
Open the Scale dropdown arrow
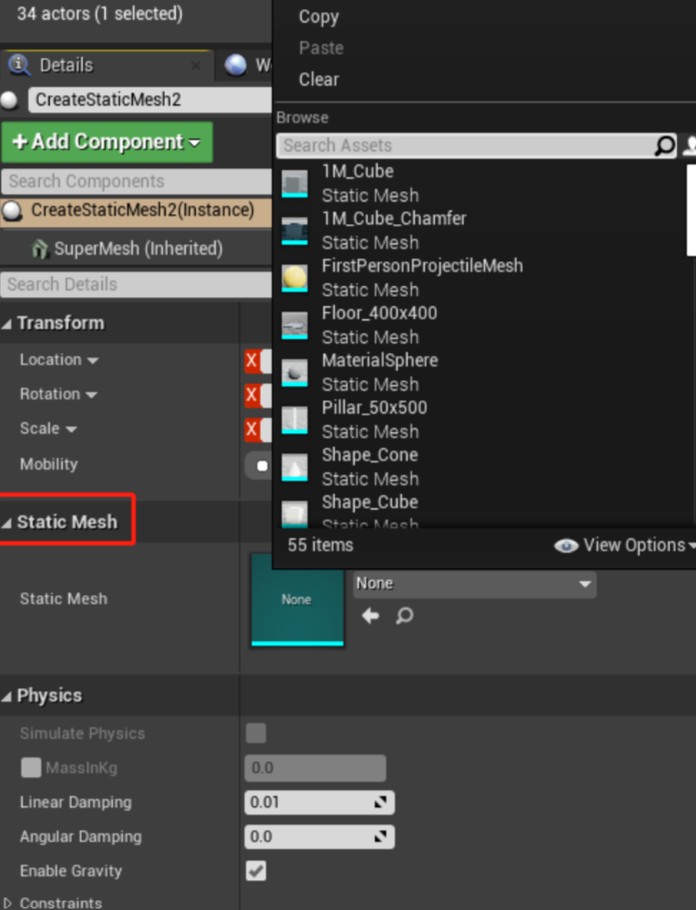pyautogui.click(x=71, y=429)
